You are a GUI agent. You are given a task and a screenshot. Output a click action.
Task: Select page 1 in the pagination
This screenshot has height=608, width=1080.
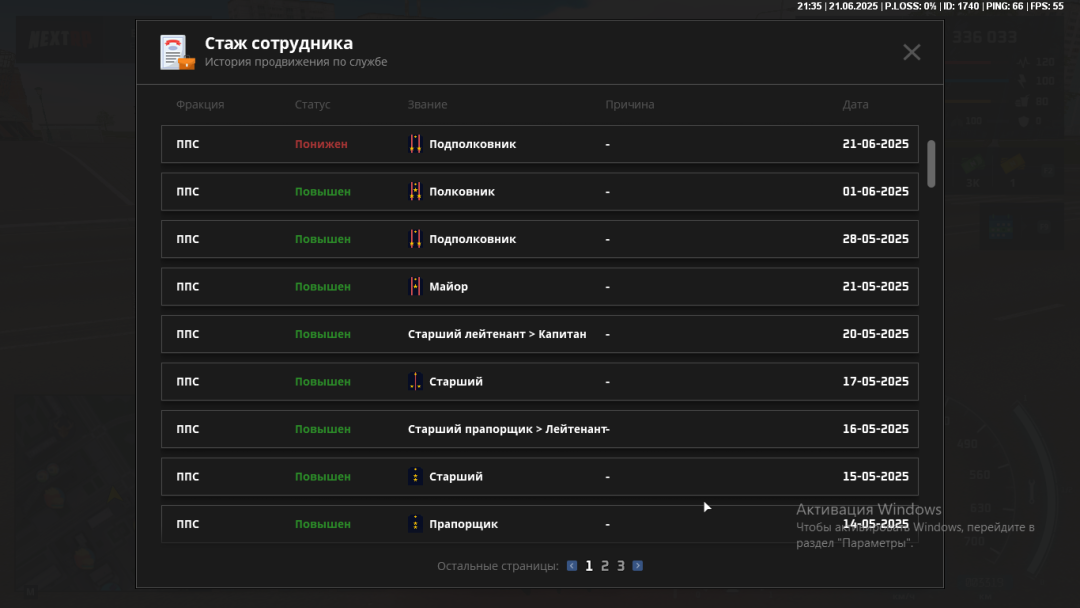pos(589,566)
